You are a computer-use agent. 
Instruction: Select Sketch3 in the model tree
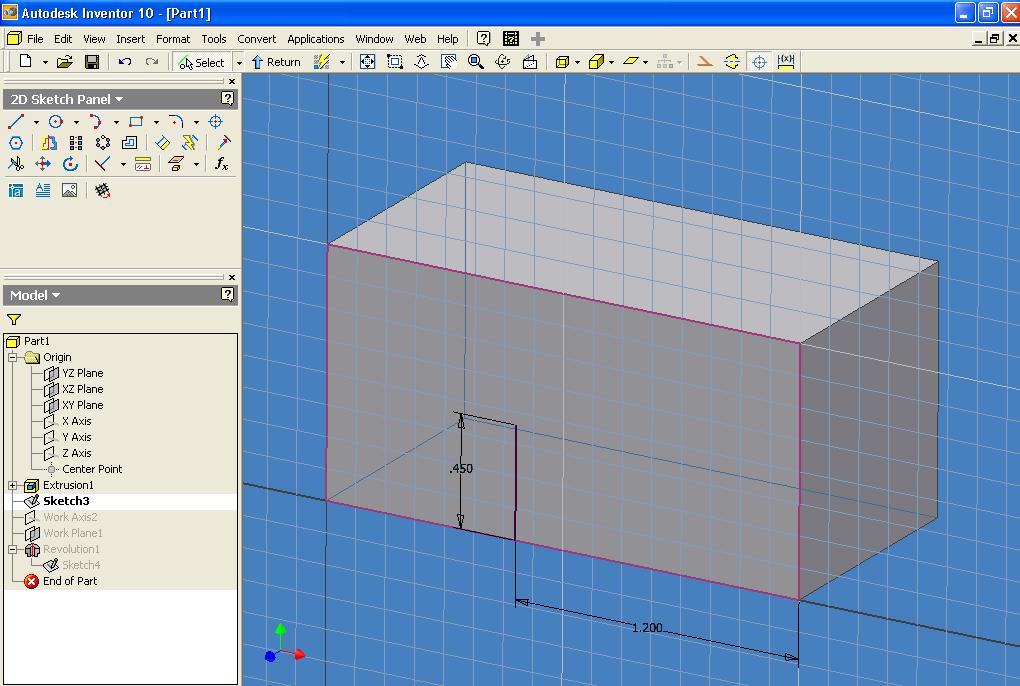(x=66, y=501)
